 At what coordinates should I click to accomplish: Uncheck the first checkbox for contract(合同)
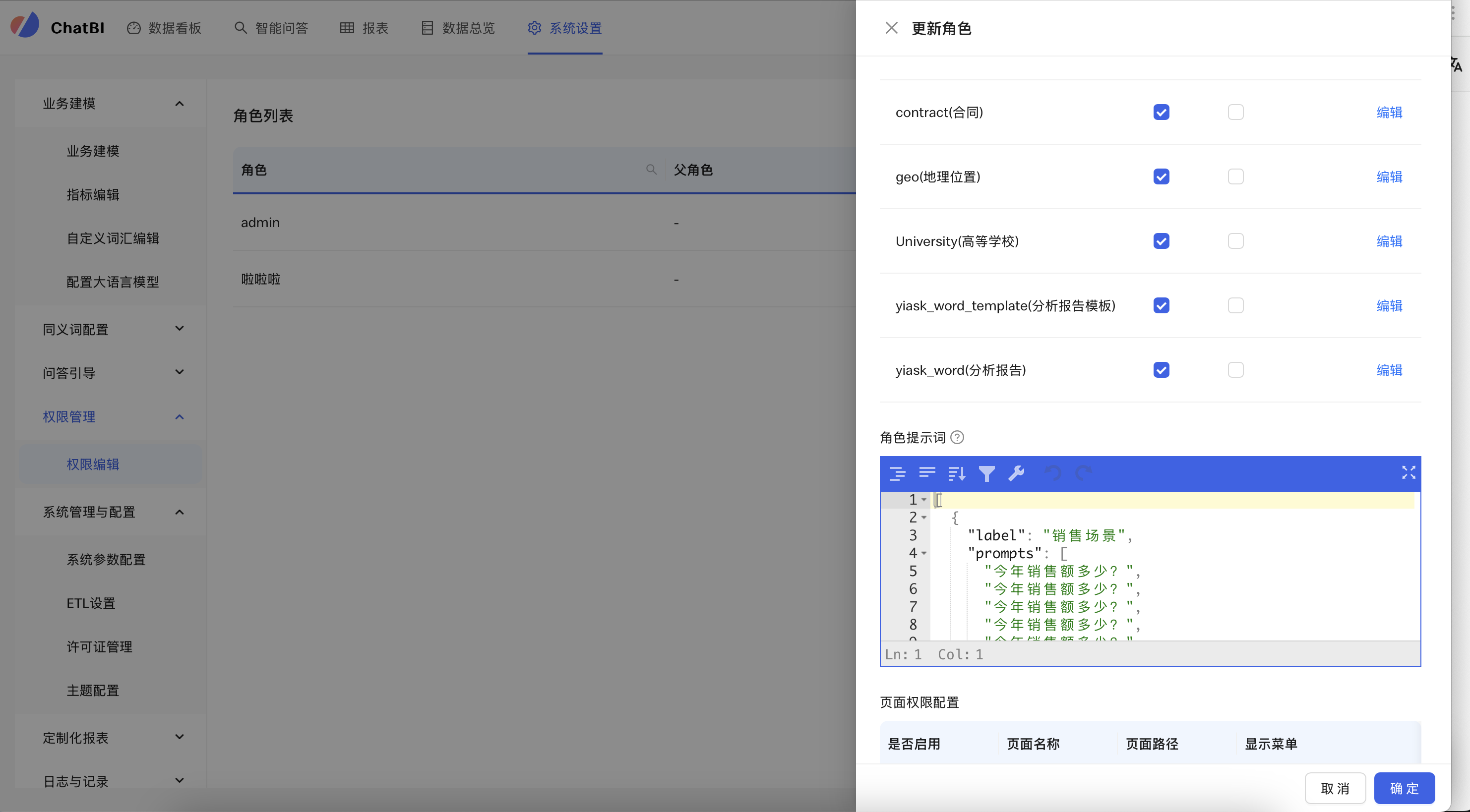1162,112
